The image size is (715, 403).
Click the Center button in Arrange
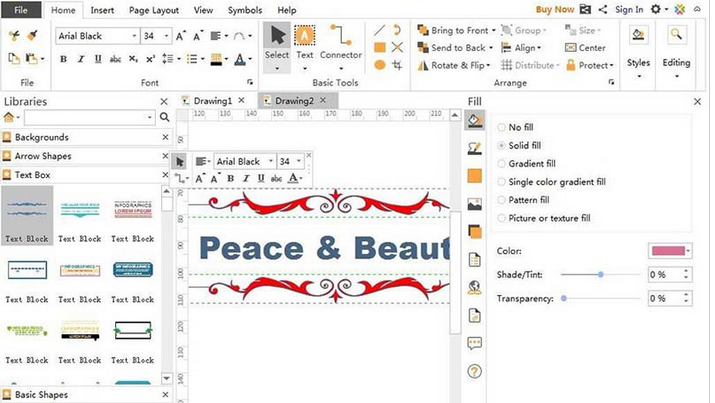point(585,48)
